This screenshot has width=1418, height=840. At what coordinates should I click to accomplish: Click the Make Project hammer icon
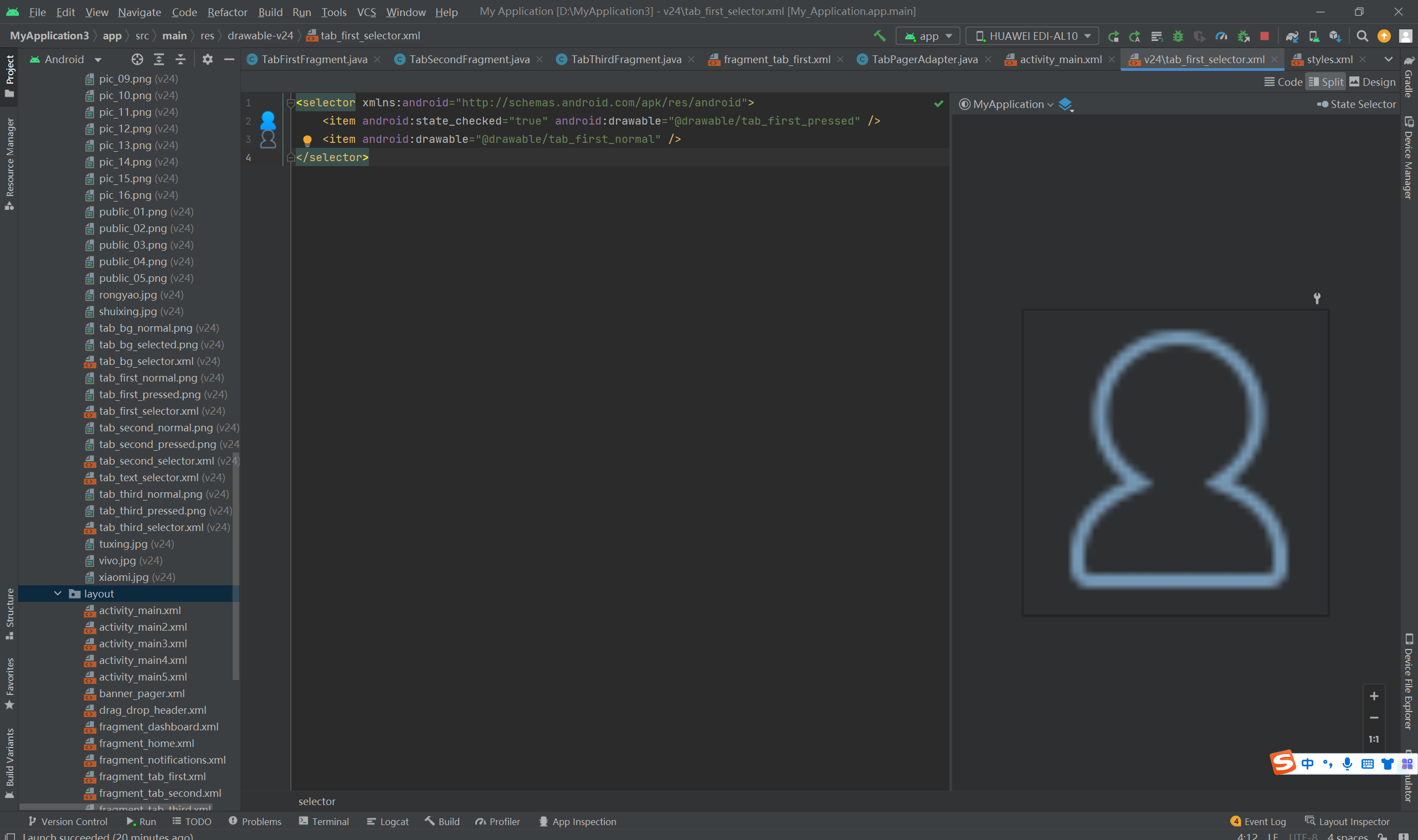[x=879, y=35]
